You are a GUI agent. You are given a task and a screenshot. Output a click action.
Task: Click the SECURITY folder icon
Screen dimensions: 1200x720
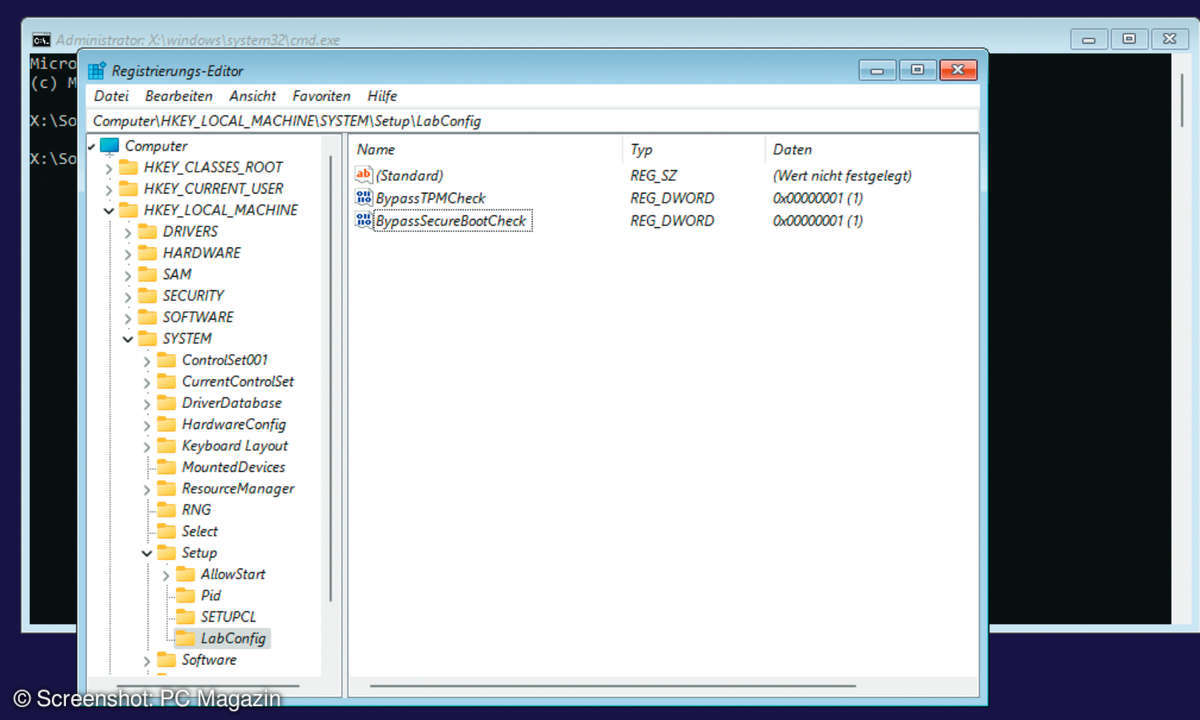(147, 295)
